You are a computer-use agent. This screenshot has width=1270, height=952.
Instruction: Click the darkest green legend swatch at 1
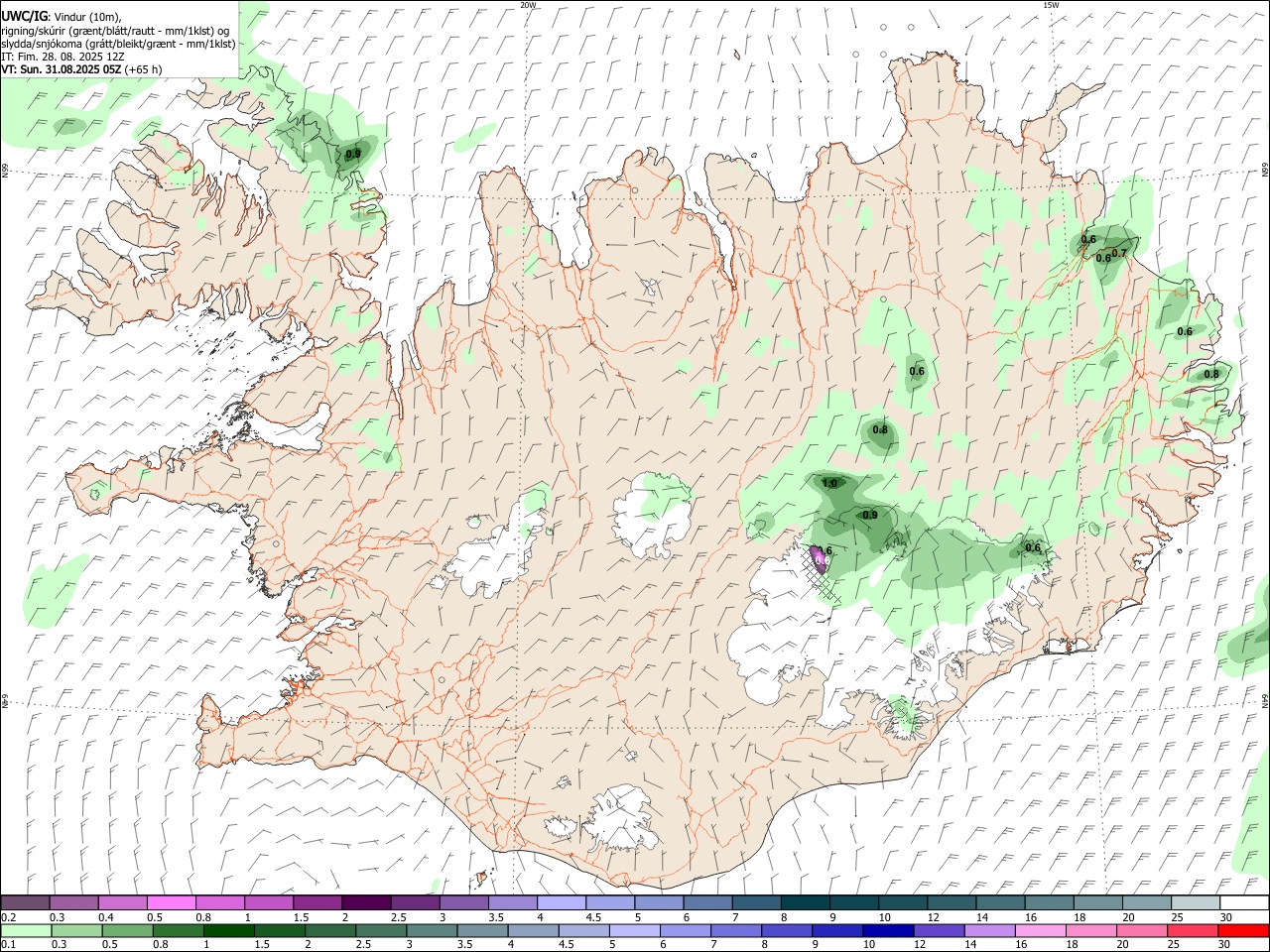click(230, 930)
